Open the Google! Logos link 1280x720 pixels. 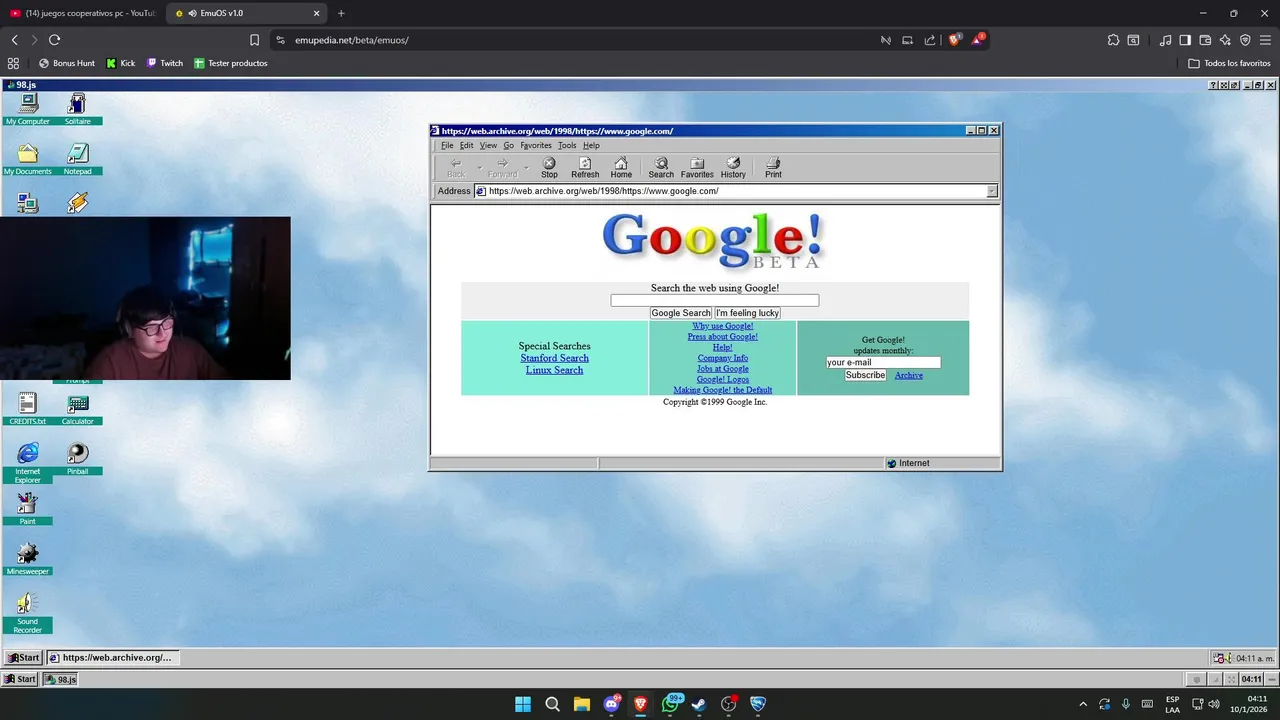pos(722,380)
